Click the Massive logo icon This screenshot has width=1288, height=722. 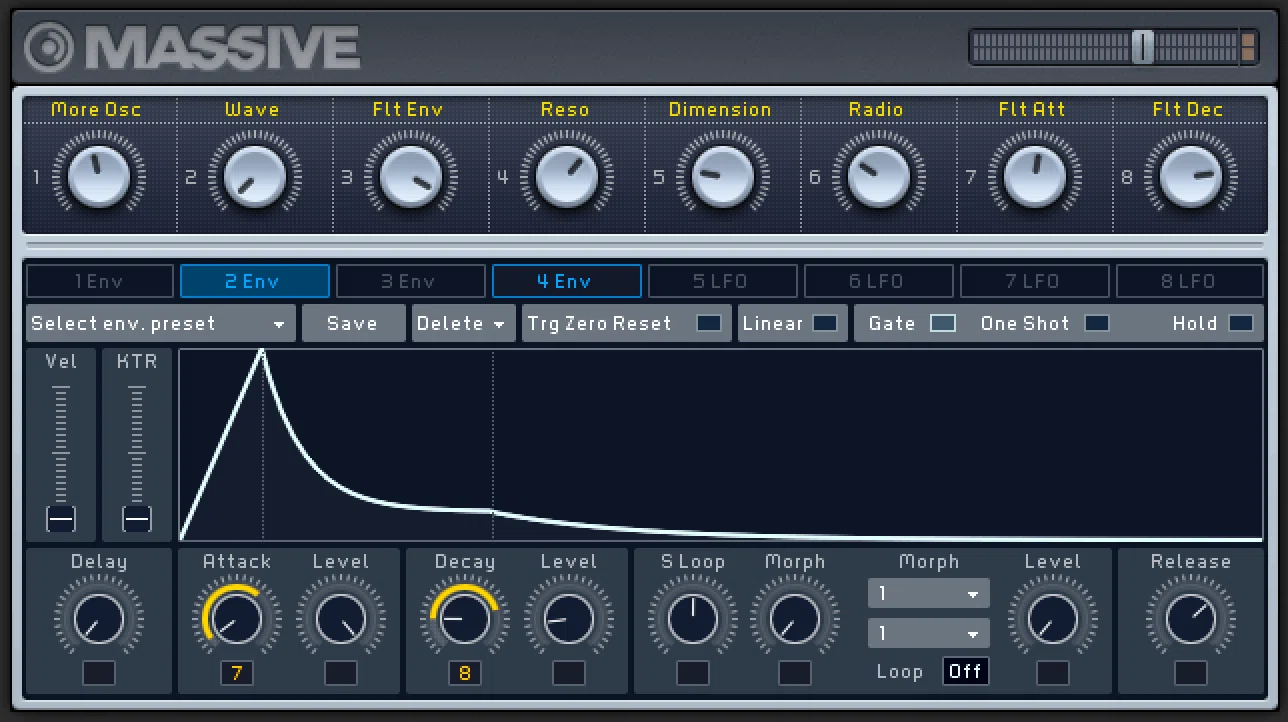point(47,46)
